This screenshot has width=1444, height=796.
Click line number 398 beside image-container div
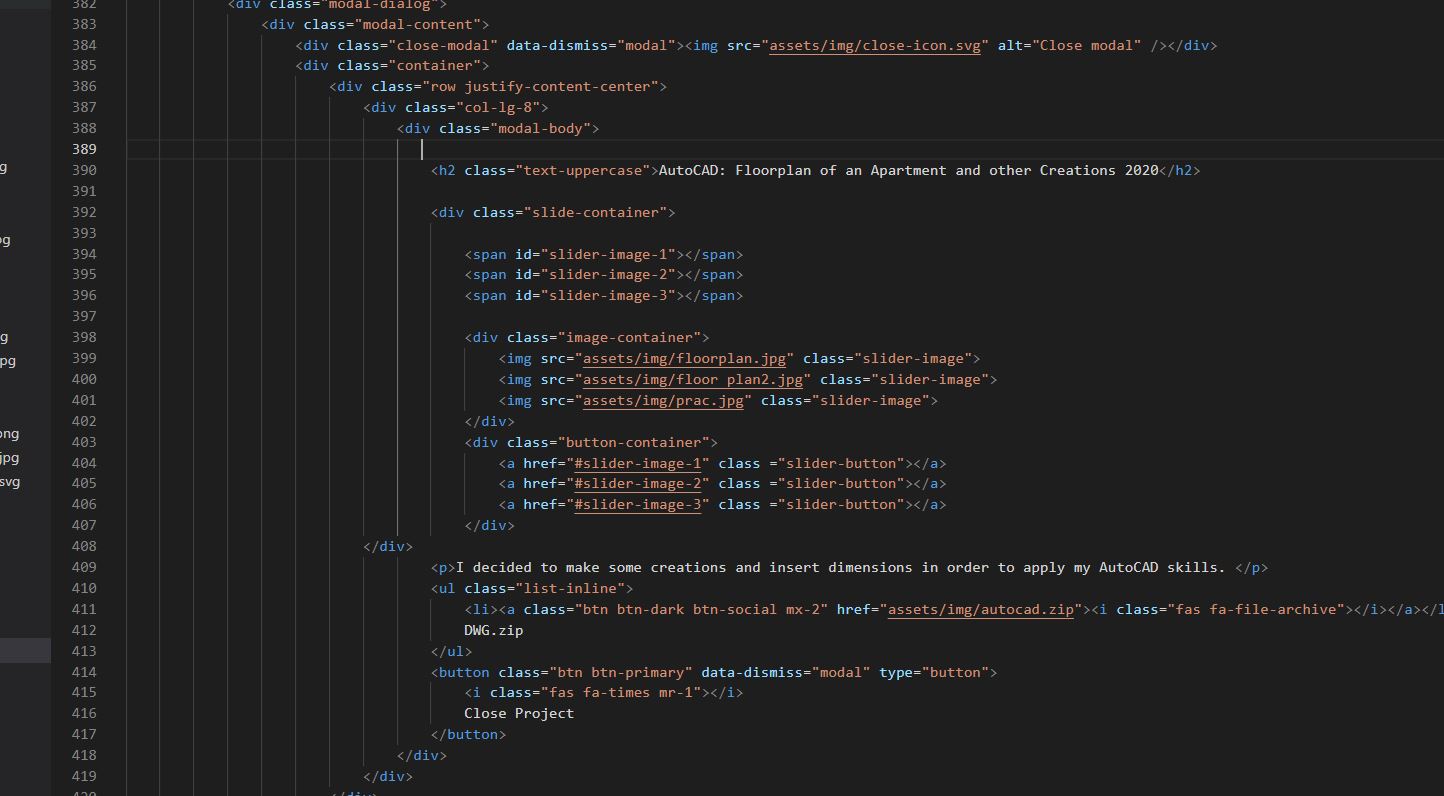[x=84, y=337]
